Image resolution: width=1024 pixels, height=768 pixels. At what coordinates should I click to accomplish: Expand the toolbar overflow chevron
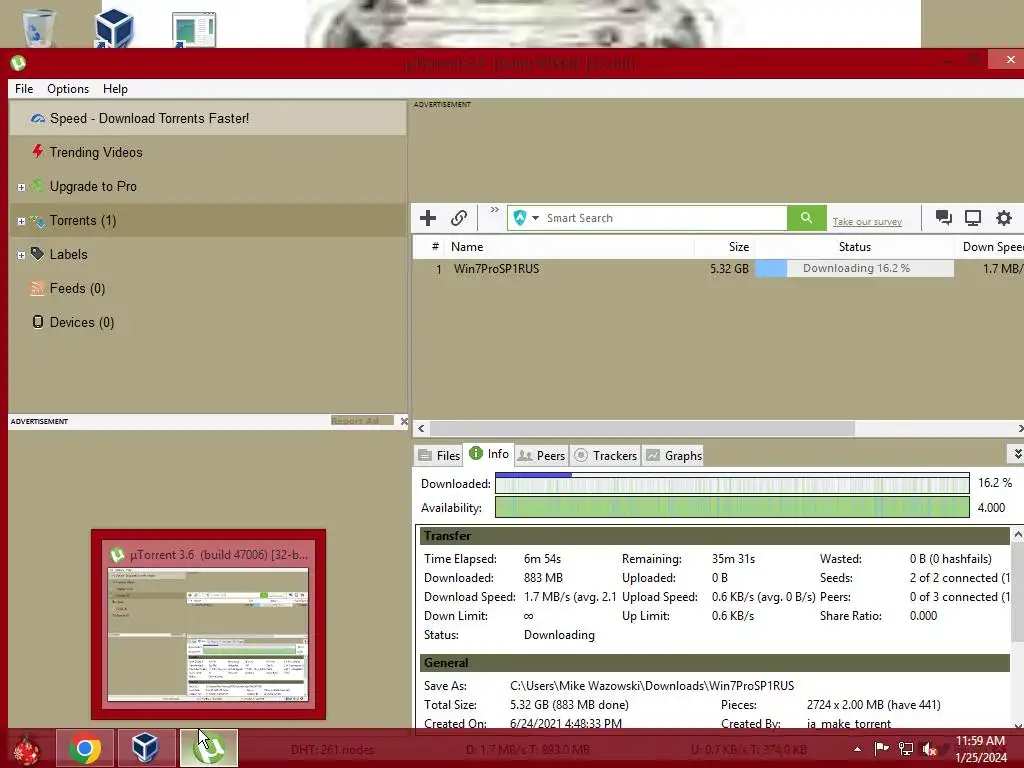pos(494,210)
